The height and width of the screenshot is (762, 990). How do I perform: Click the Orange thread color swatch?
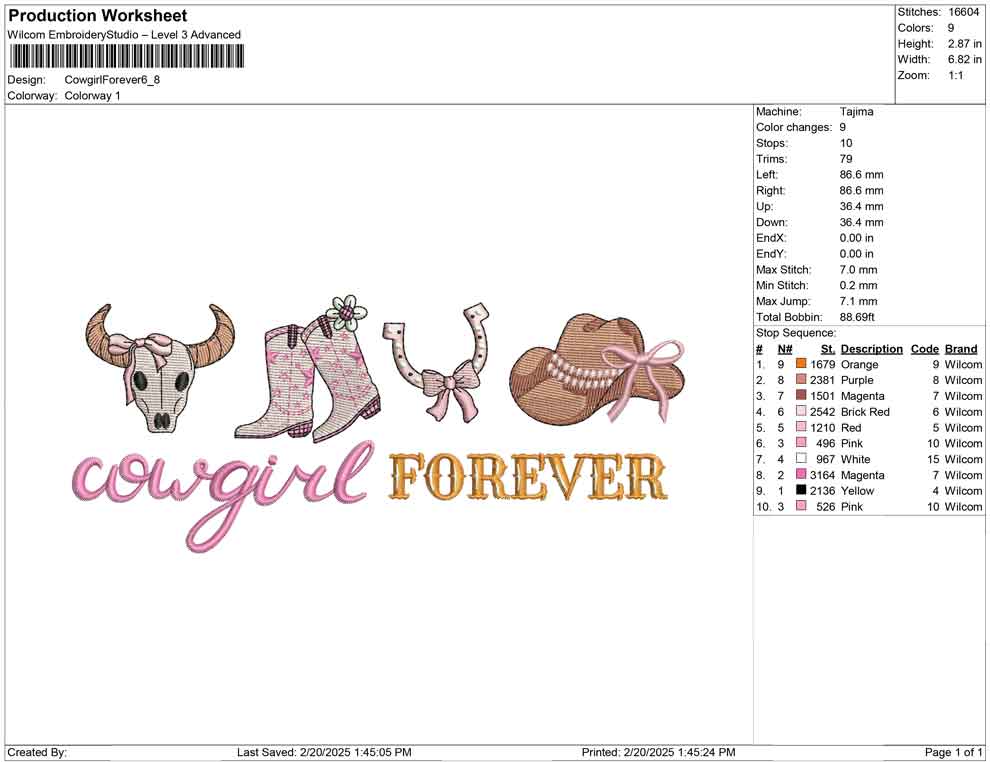[x=800, y=364]
